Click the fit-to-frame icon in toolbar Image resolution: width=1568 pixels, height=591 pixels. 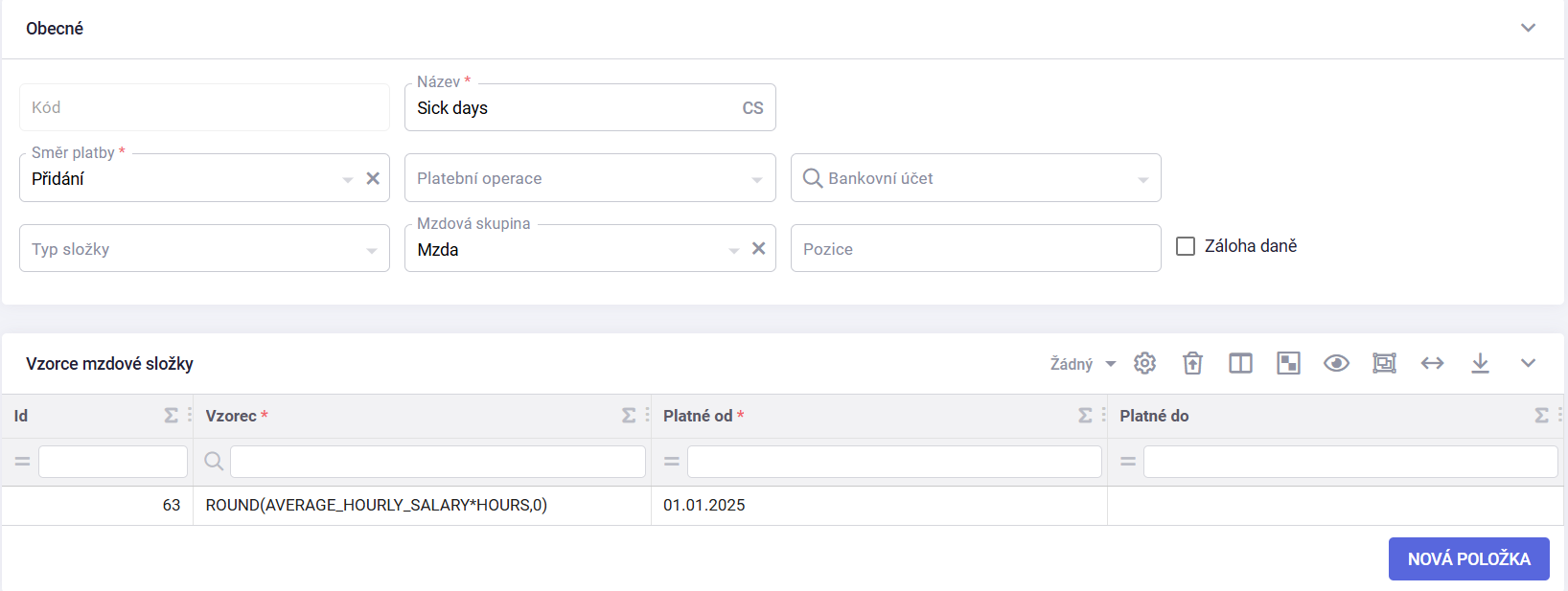[x=1384, y=363]
